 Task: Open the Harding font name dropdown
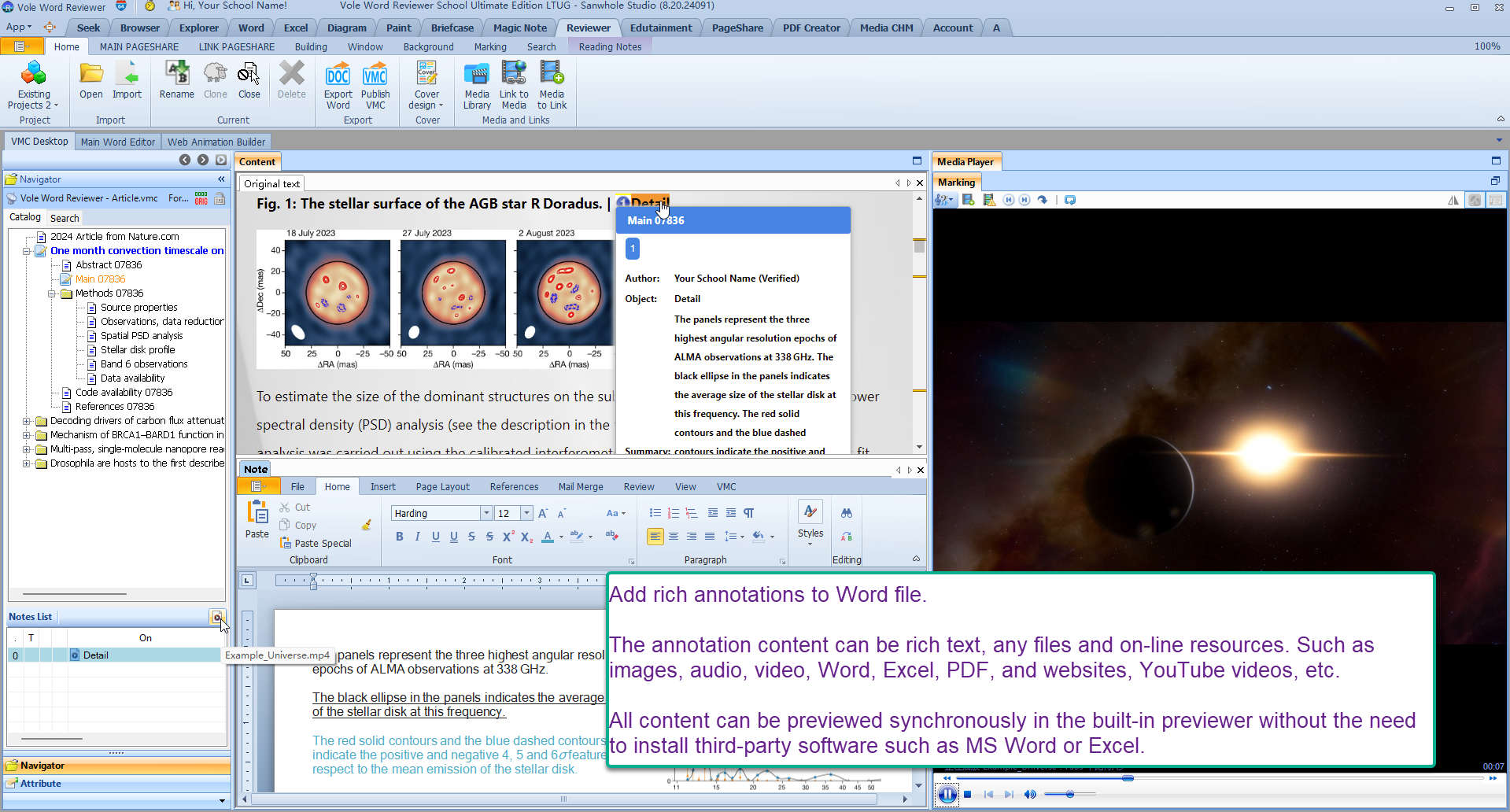tap(486, 513)
